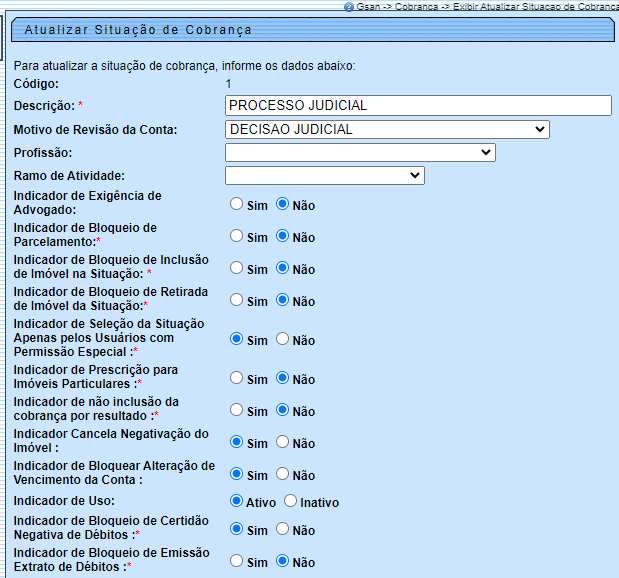Open the Motivo de Revisão da Conta dropdown
The height and width of the screenshot is (578, 619).
pyautogui.click(x=387, y=129)
